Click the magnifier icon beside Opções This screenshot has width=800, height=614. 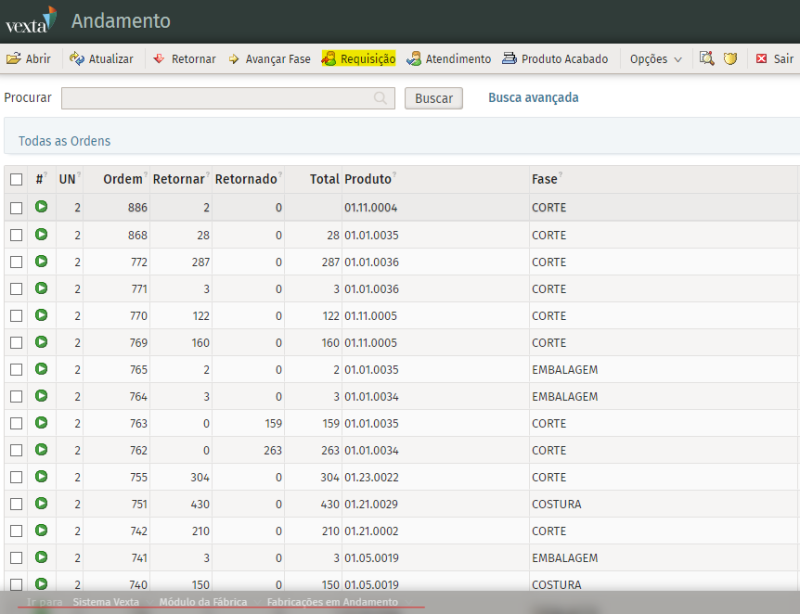click(706, 59)
